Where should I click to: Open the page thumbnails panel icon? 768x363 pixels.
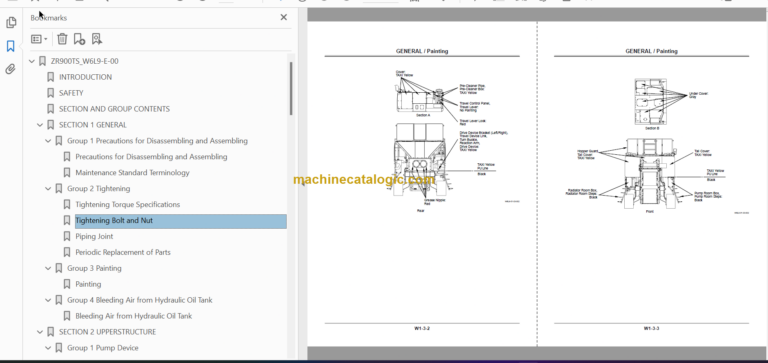click(x=11, y=23)
